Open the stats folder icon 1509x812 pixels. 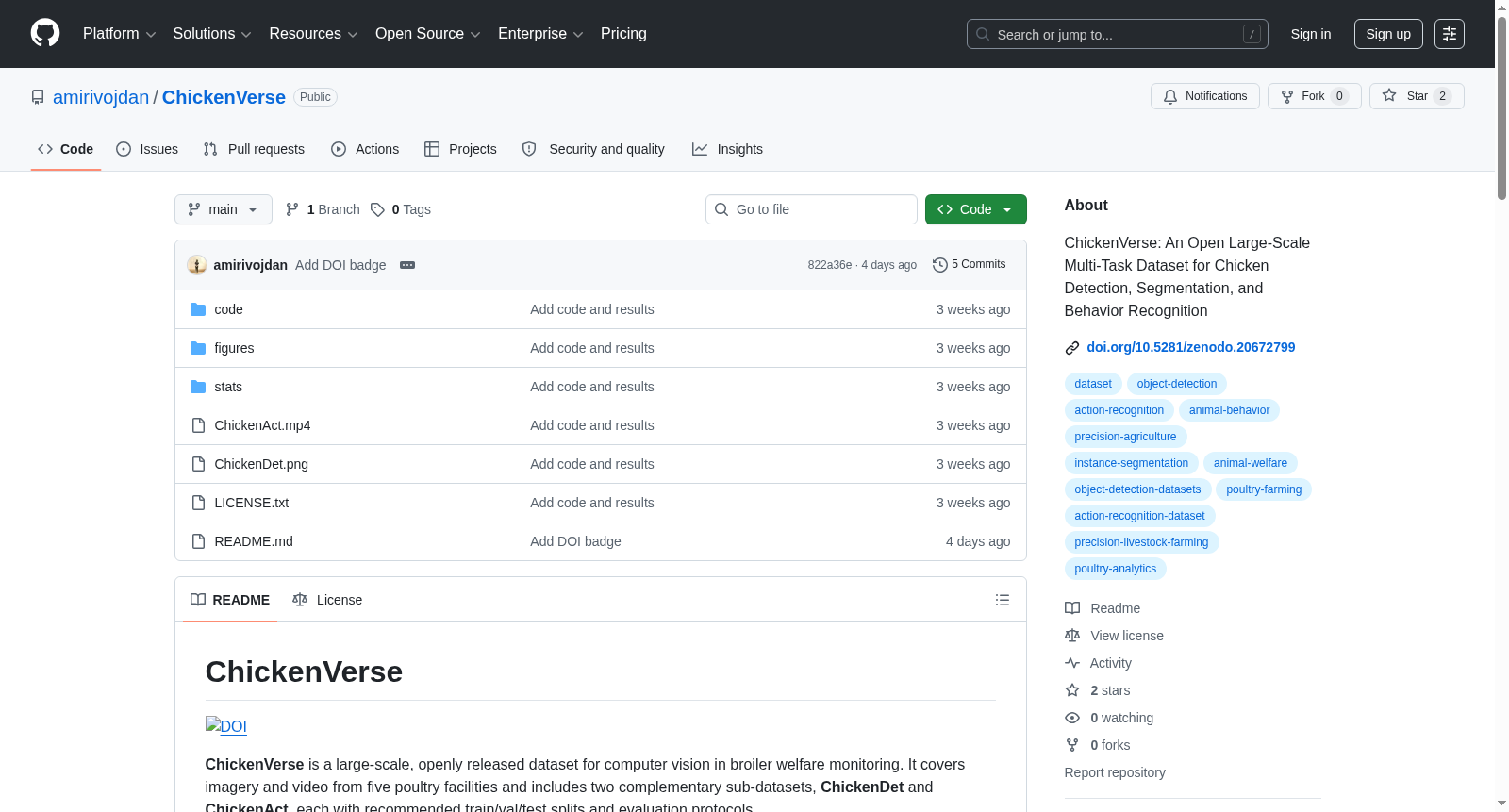point(198,387)
